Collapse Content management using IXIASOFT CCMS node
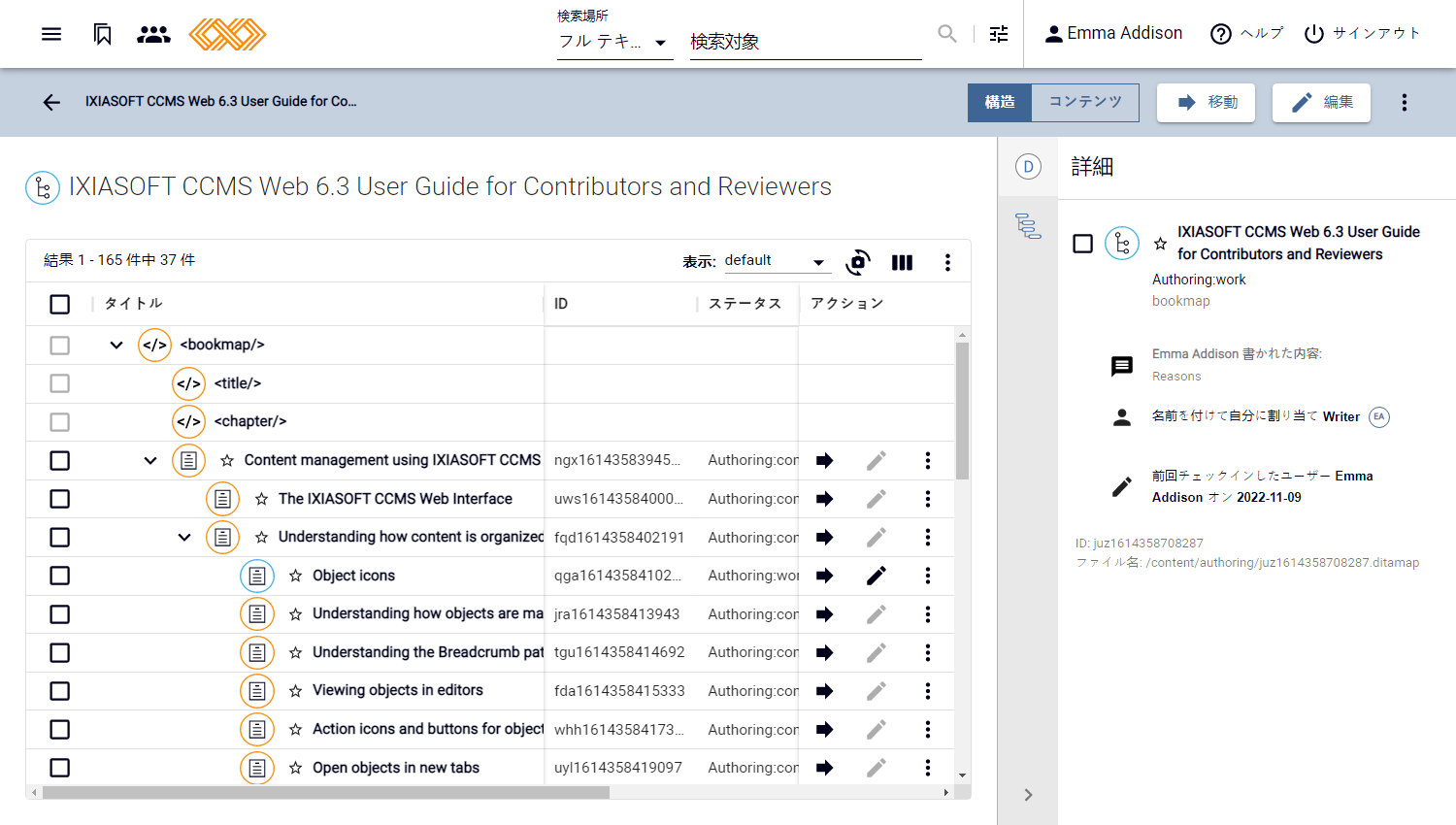 pos(150,460)
